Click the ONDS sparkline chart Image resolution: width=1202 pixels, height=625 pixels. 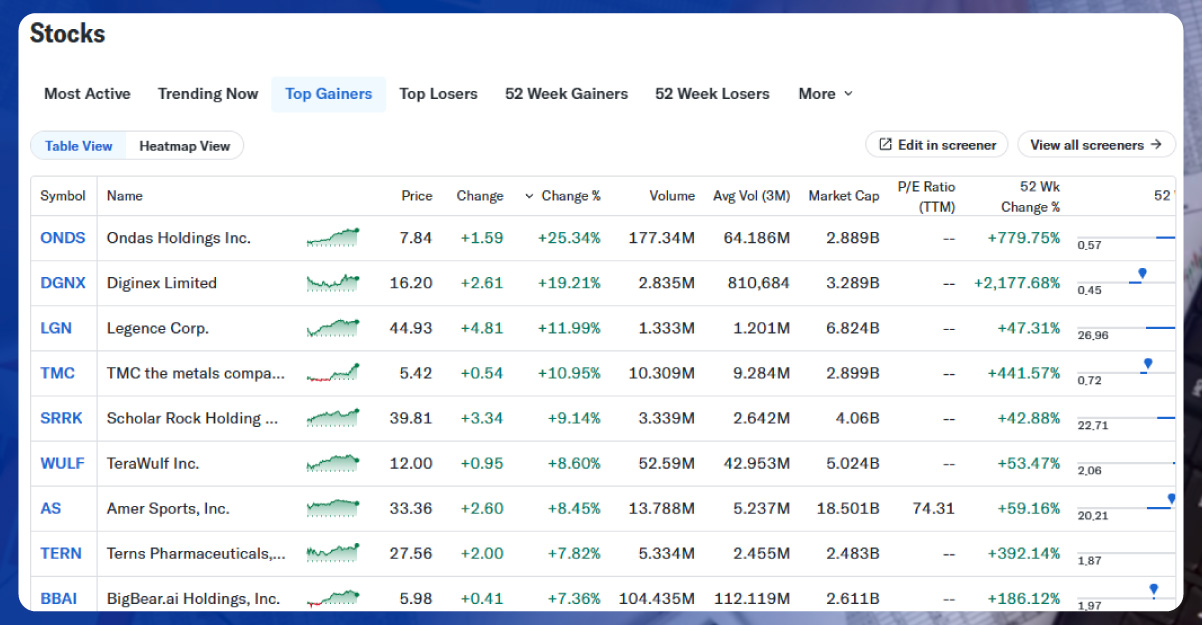coord(333,238)
